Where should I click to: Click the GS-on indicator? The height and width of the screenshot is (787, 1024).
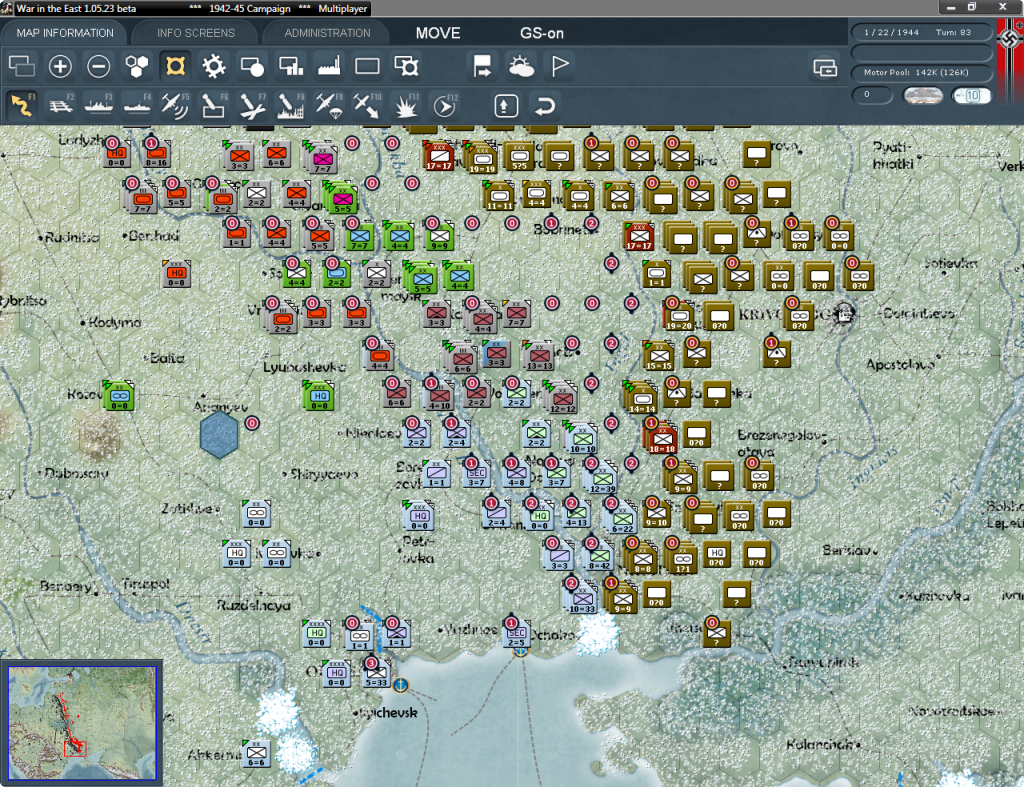click(541, 33)
